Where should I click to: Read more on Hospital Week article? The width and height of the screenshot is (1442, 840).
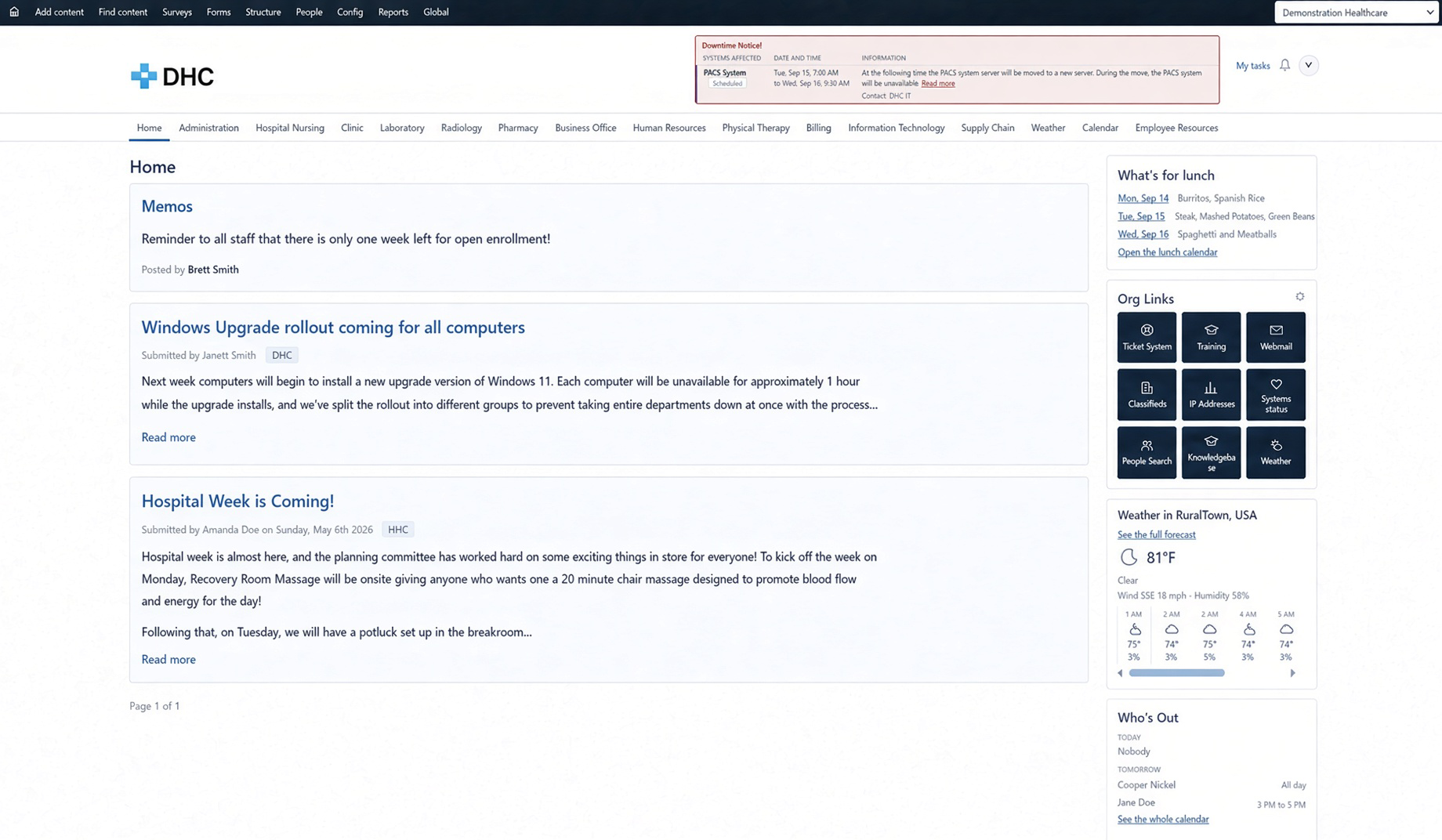168,659
